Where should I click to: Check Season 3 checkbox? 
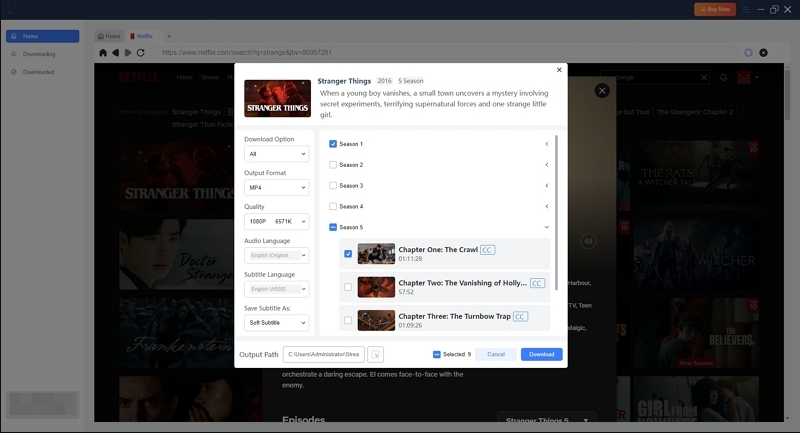[x=333, y=186]
